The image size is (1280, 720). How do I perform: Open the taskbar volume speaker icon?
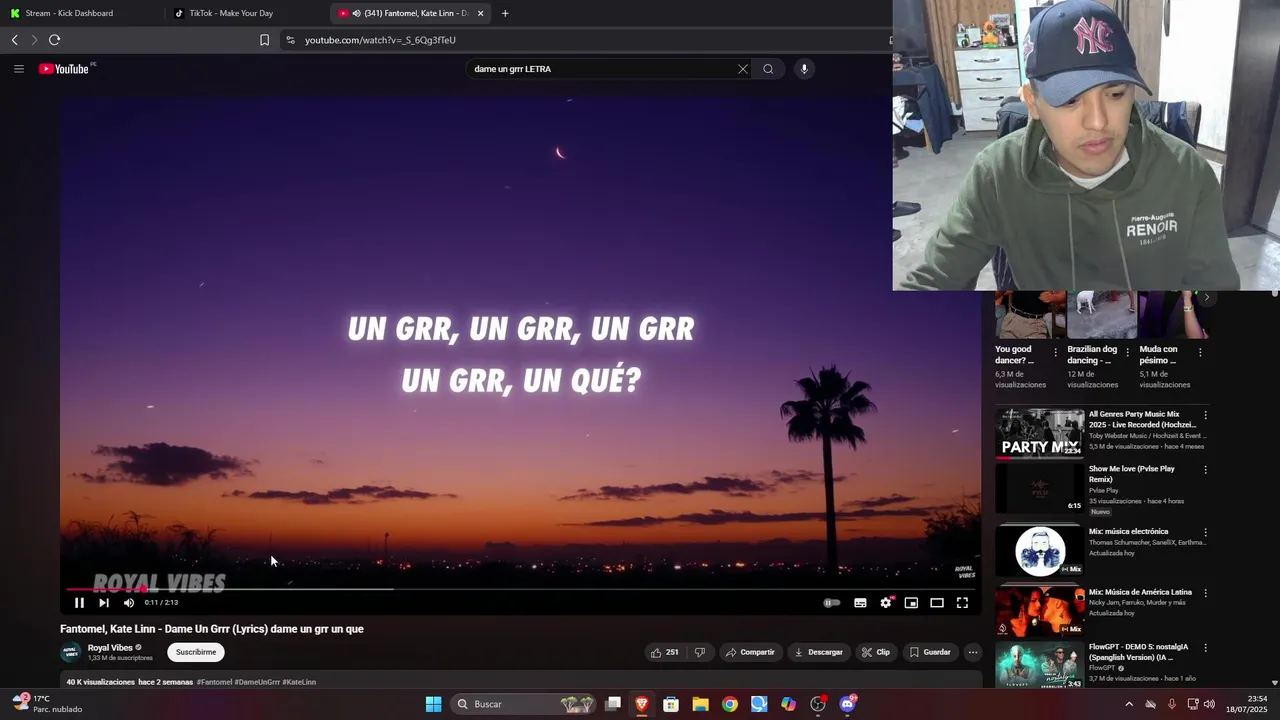[1208, 704]
